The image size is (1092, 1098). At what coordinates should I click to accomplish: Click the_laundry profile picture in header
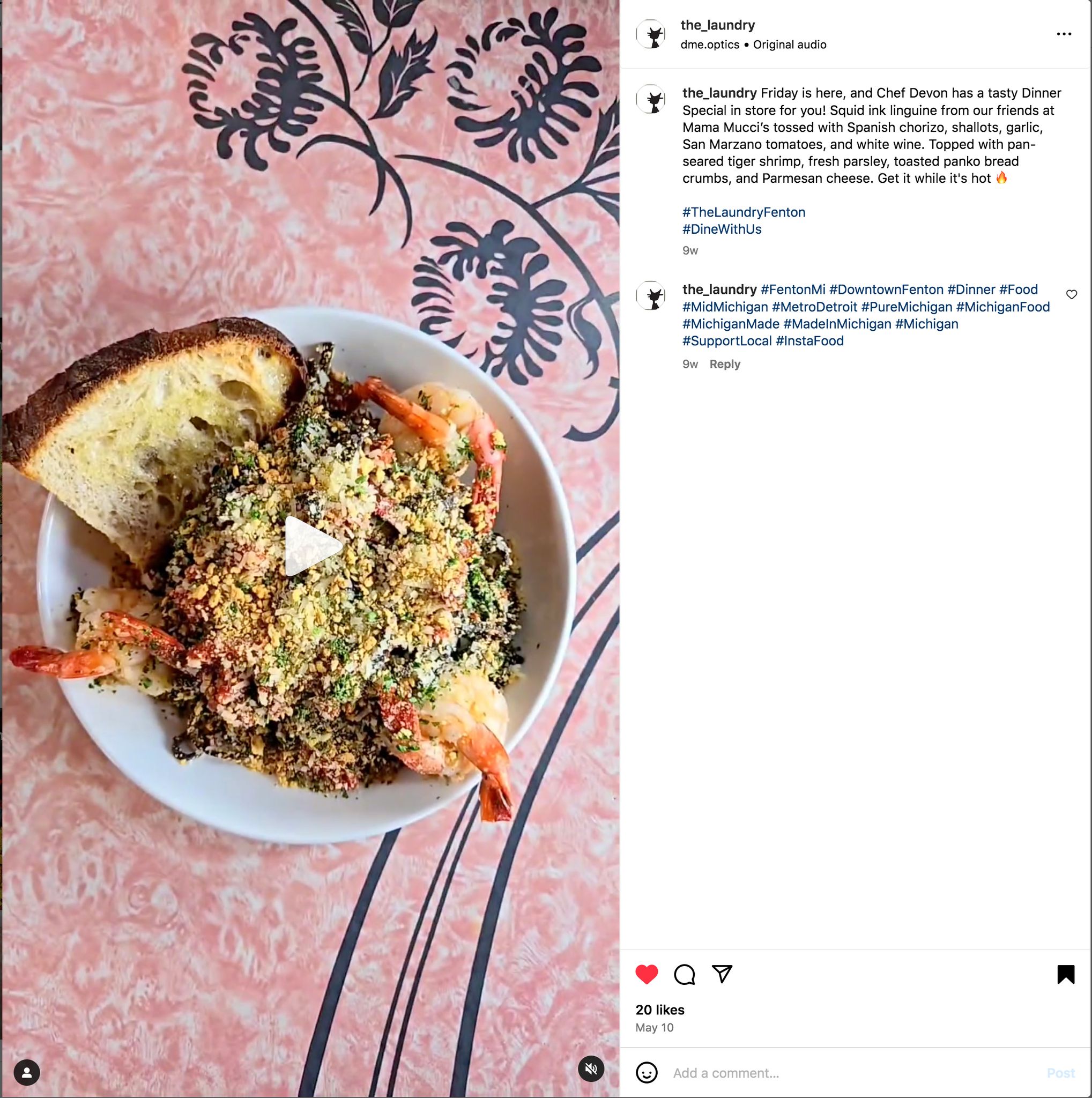(651, 34)
